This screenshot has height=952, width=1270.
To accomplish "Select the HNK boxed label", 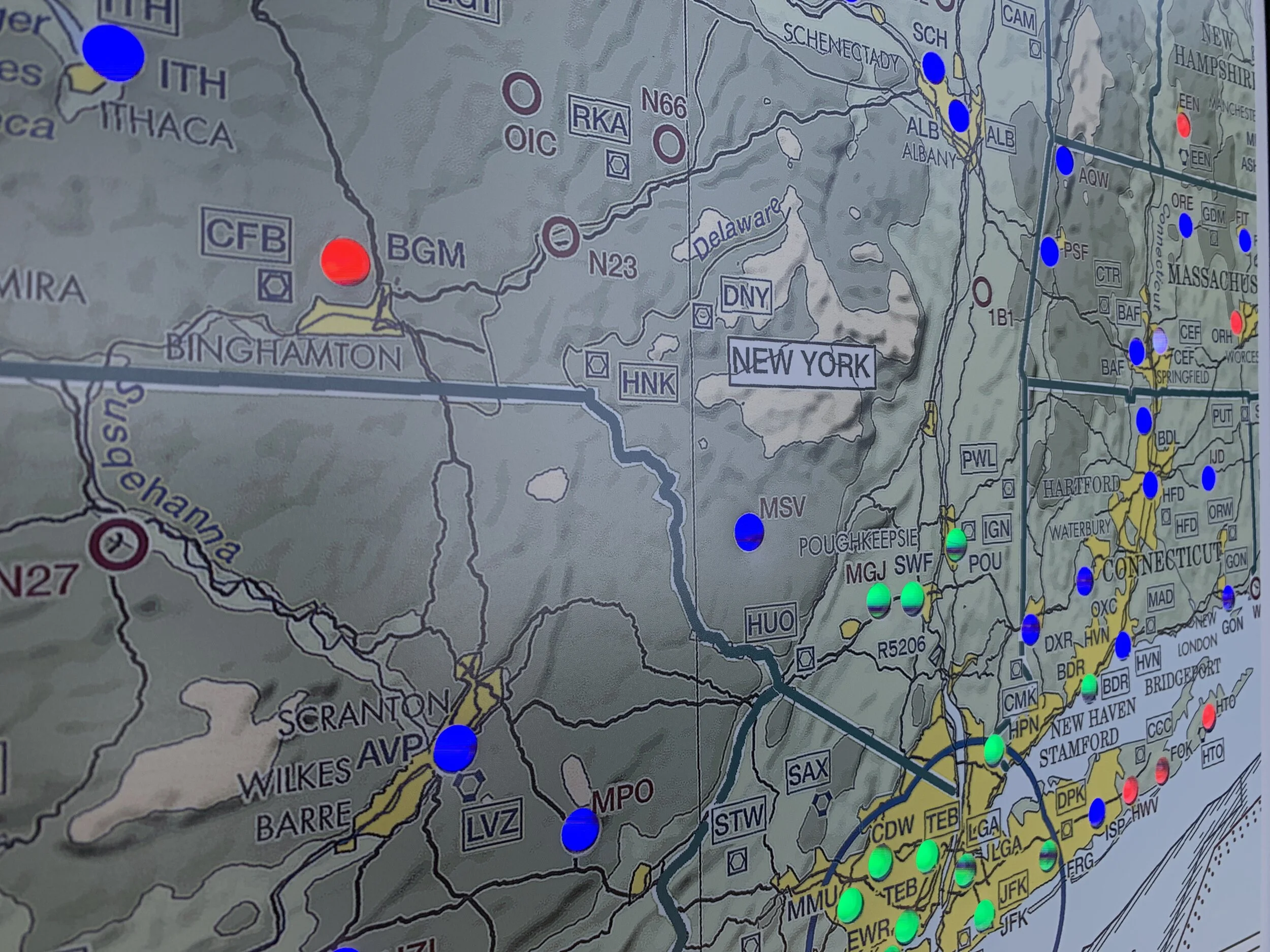I will pyautogui.click(x=648, y=382).
